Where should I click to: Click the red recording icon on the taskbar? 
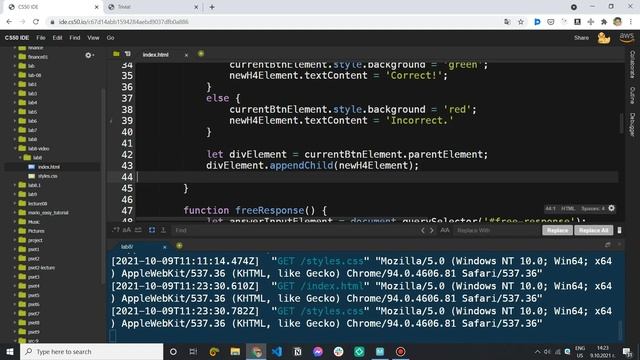(x=400, y=351)
